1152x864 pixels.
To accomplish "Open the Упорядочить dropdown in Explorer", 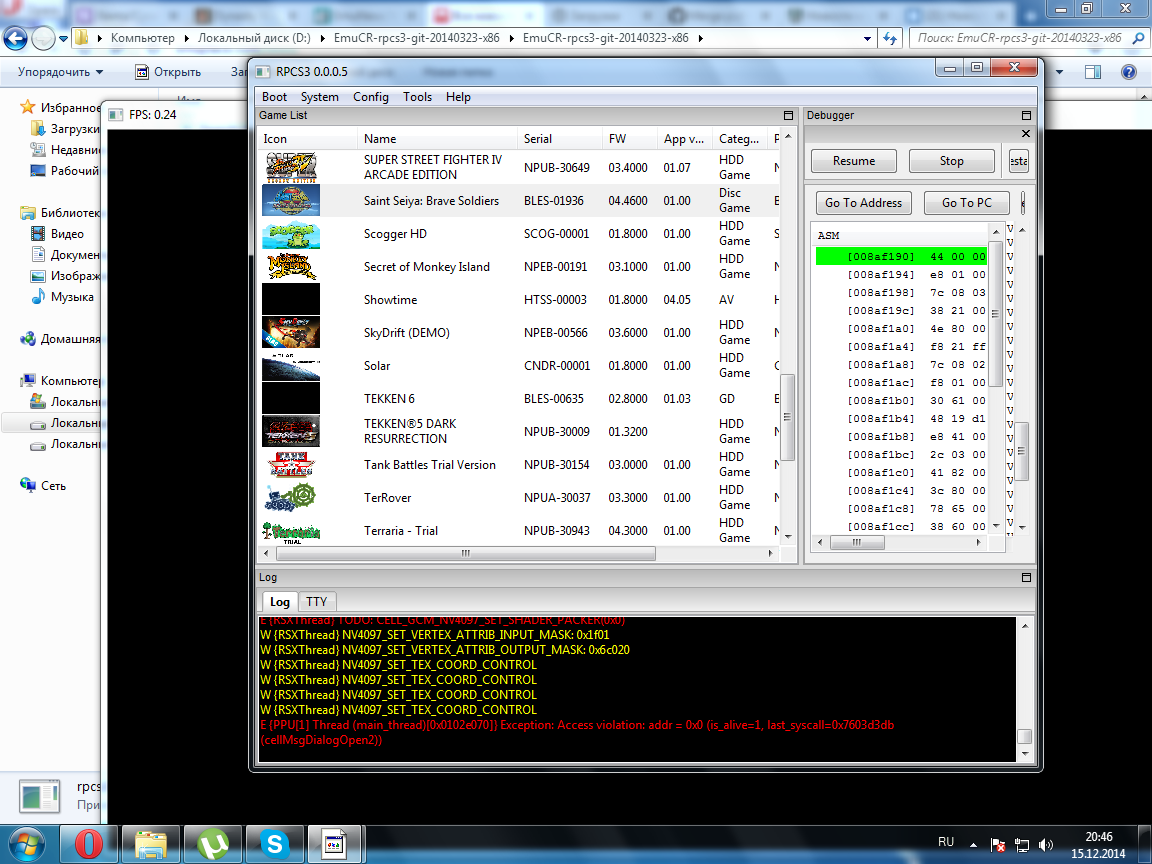I will click(x=60, y=72).
